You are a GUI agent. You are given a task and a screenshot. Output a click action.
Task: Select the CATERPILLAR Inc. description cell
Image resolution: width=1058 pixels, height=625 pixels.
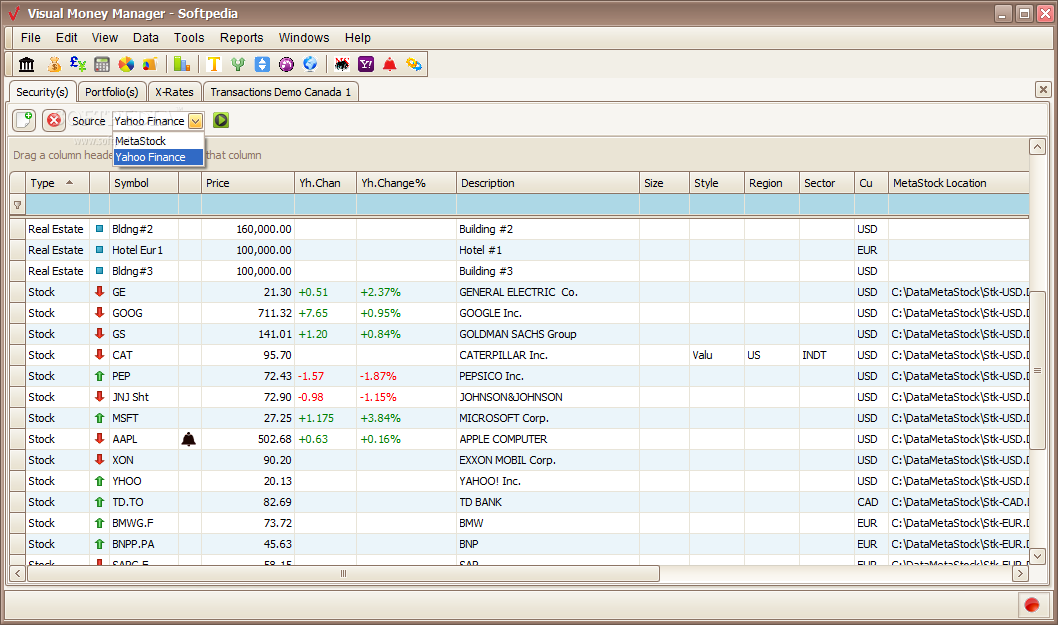point(548,355)
